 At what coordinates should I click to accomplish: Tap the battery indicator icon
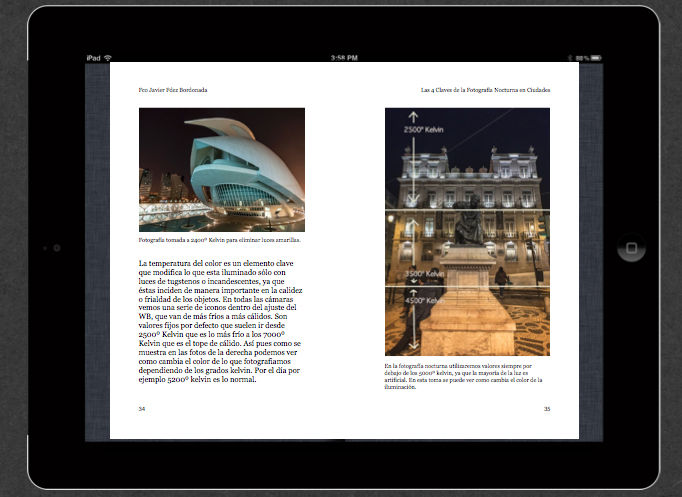[x=596, y=58]
